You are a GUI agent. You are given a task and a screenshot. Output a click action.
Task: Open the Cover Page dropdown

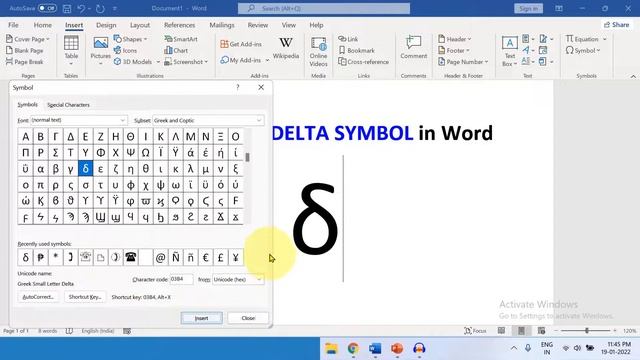pyautogui.click(x=28, y=39)
